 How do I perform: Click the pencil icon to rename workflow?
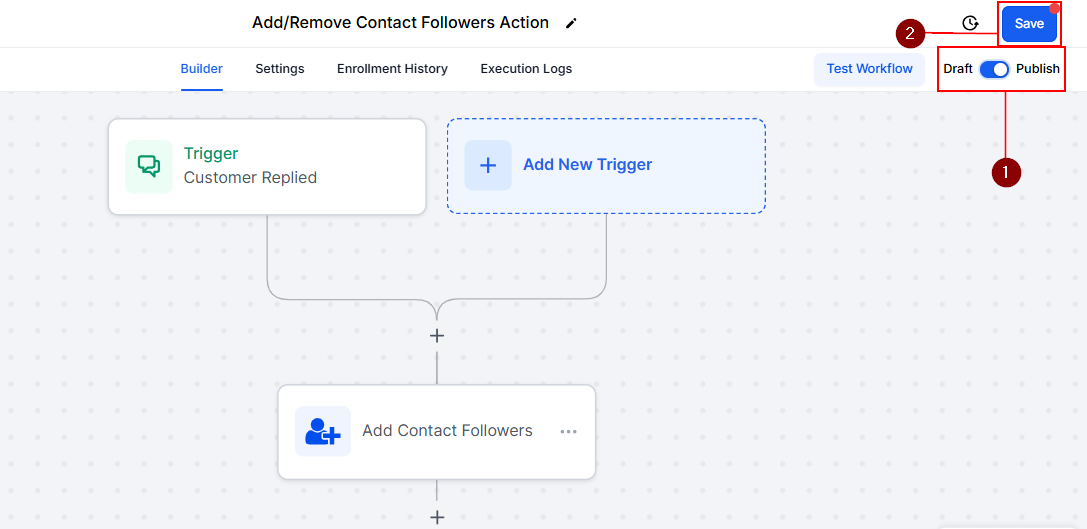pos(571,23)
